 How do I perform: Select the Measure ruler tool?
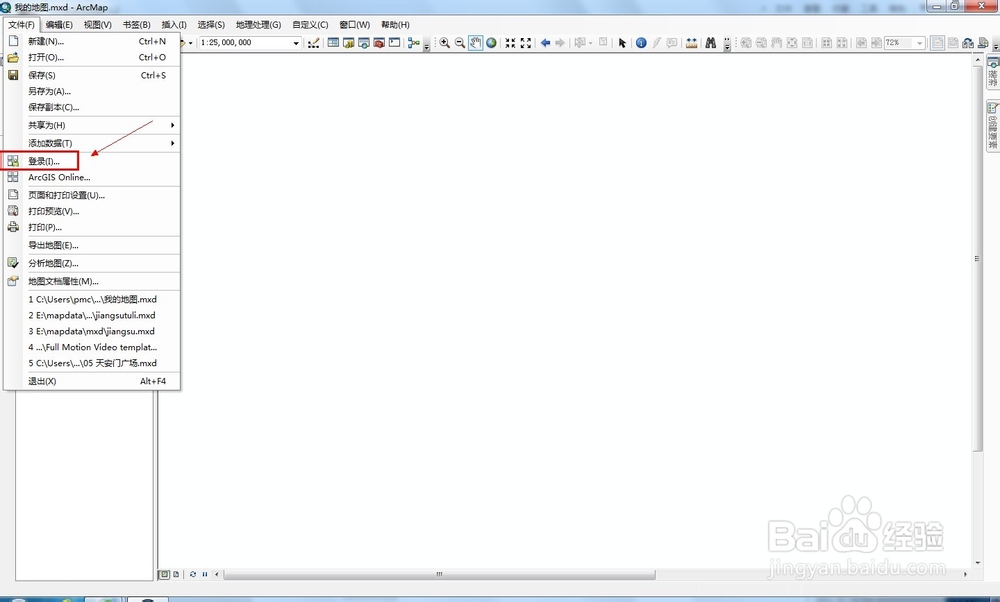[691, 43]
